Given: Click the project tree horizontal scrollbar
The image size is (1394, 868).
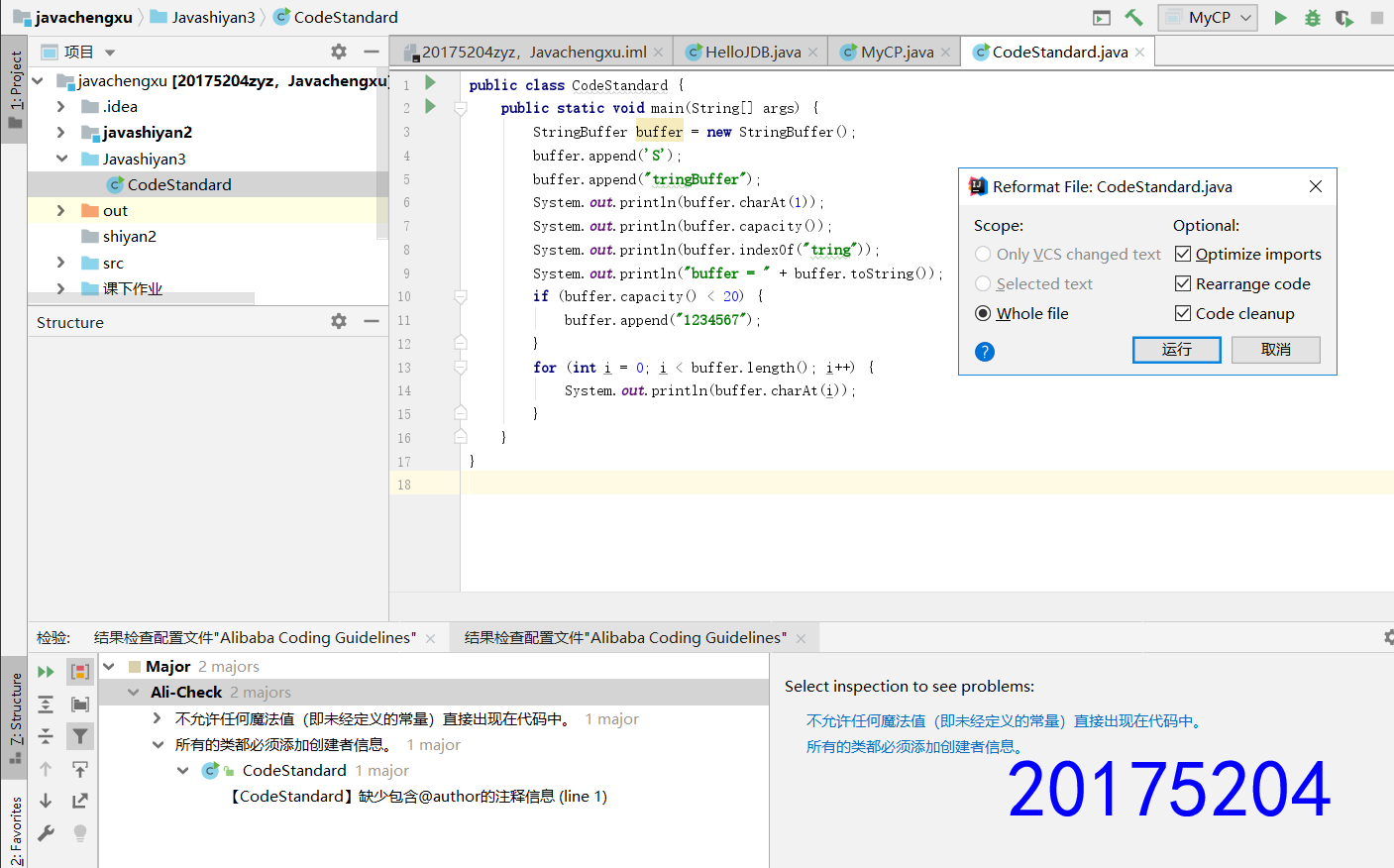Looking at the screenshot, I should coord(141,297).
